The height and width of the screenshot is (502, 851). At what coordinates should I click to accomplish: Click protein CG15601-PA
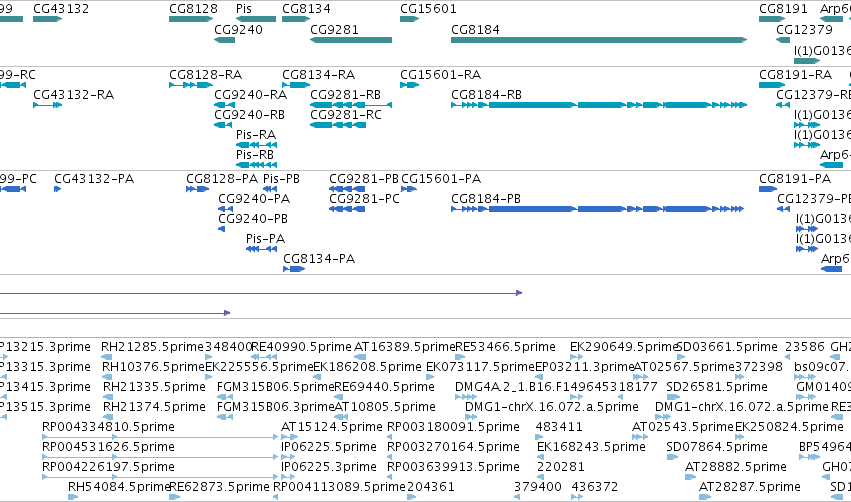(409, 189)
